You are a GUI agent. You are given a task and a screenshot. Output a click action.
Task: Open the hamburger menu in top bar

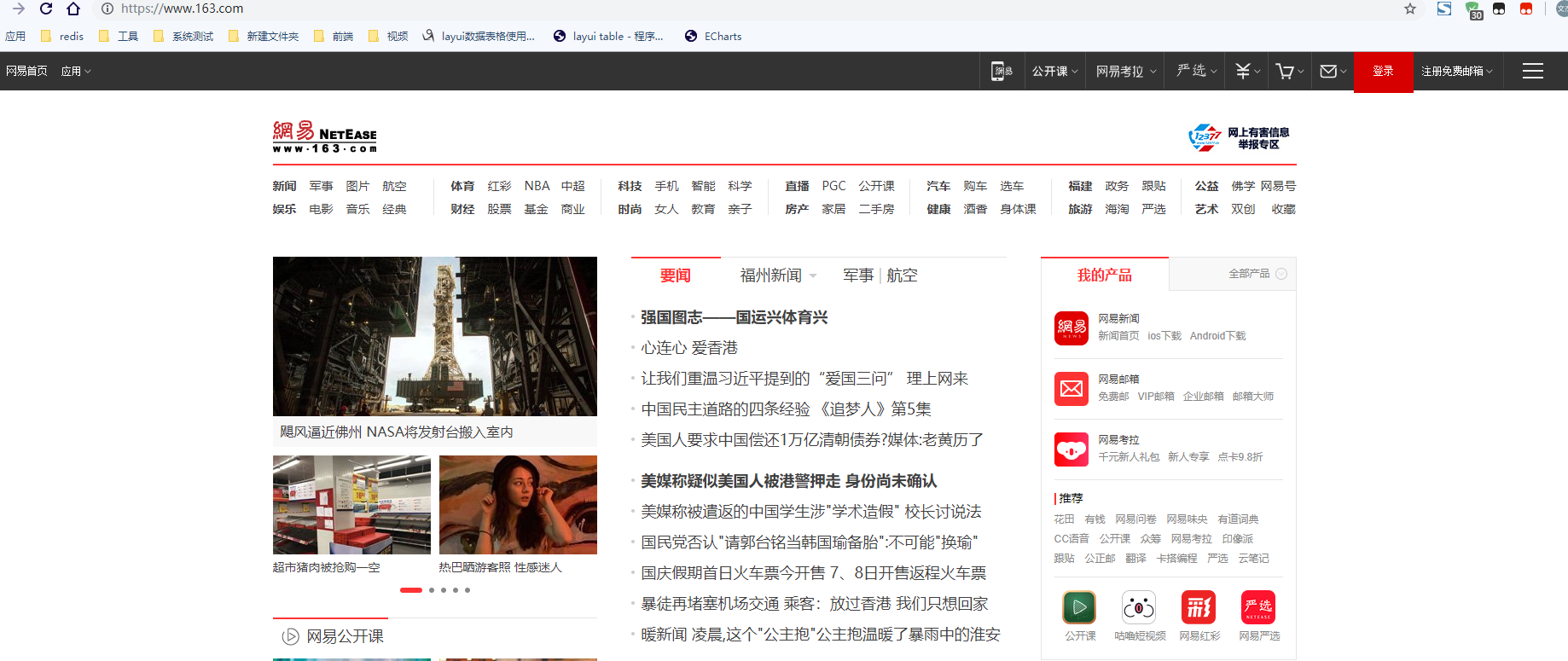(x=1533, y=71)
